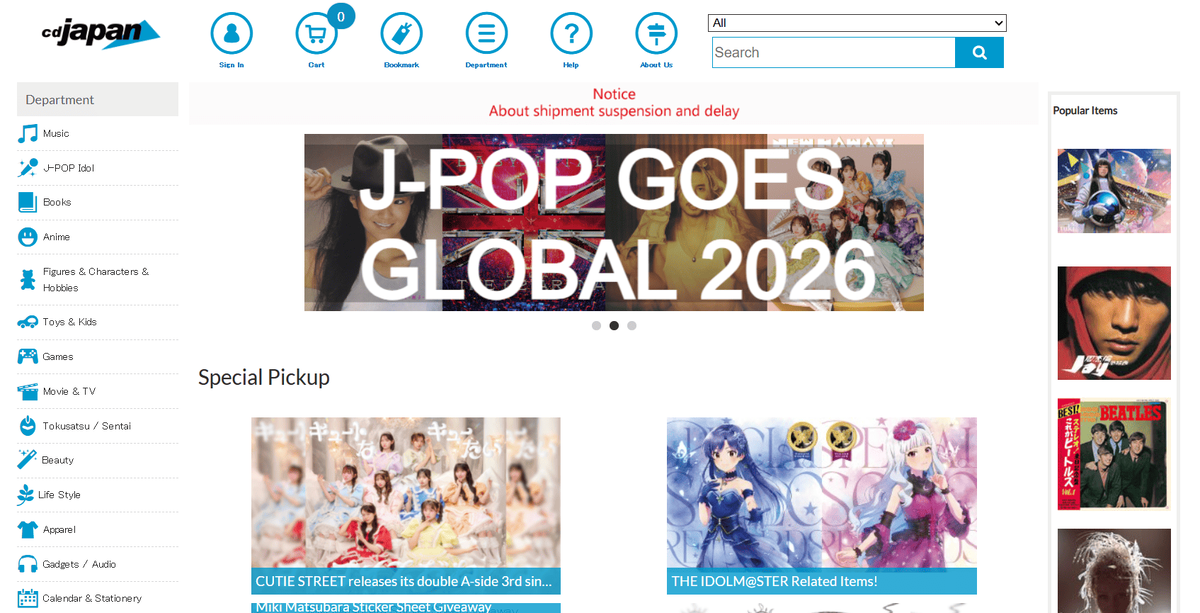Click the Special Pickup heading
The width and height of the screenshot is (1200, 613).
(264, 377)
